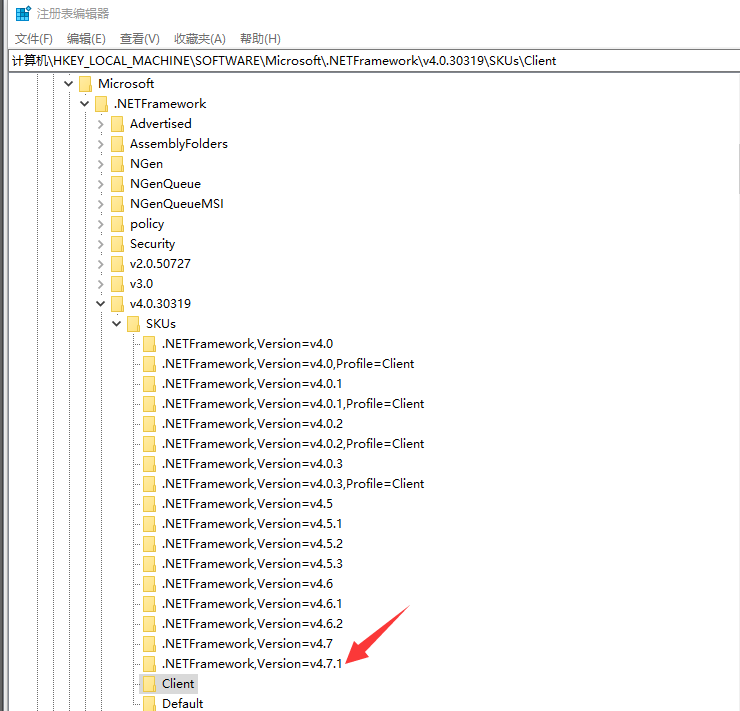Select the .NETFramework,Version=v4.0.1 key
This screenshot has width=740, height=711.
click(x=252, y=384)
